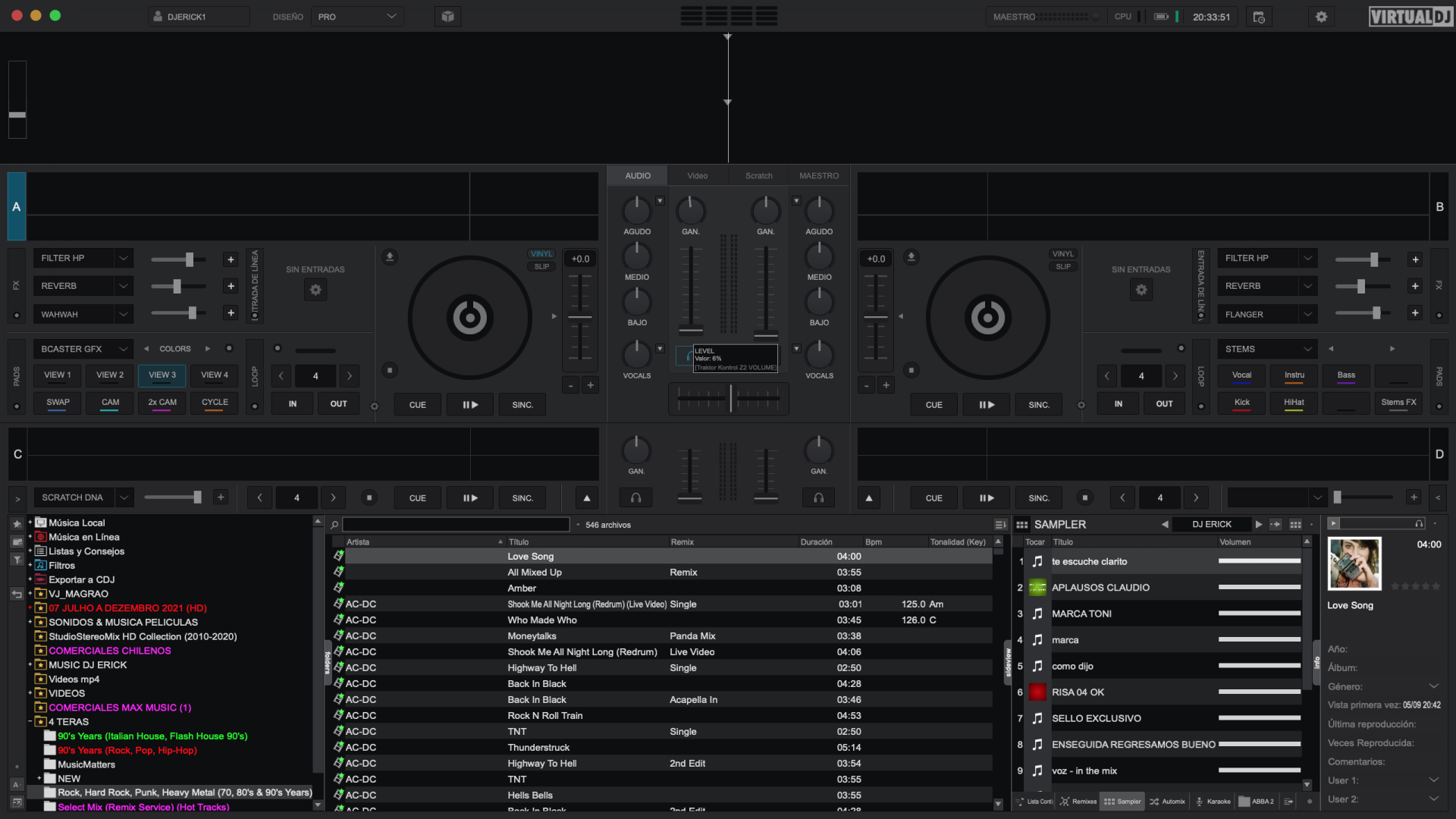This screenshot has width=1456, height=819.
Task: Open line input settings gear on deck A
Action: (x=315, y=290)
